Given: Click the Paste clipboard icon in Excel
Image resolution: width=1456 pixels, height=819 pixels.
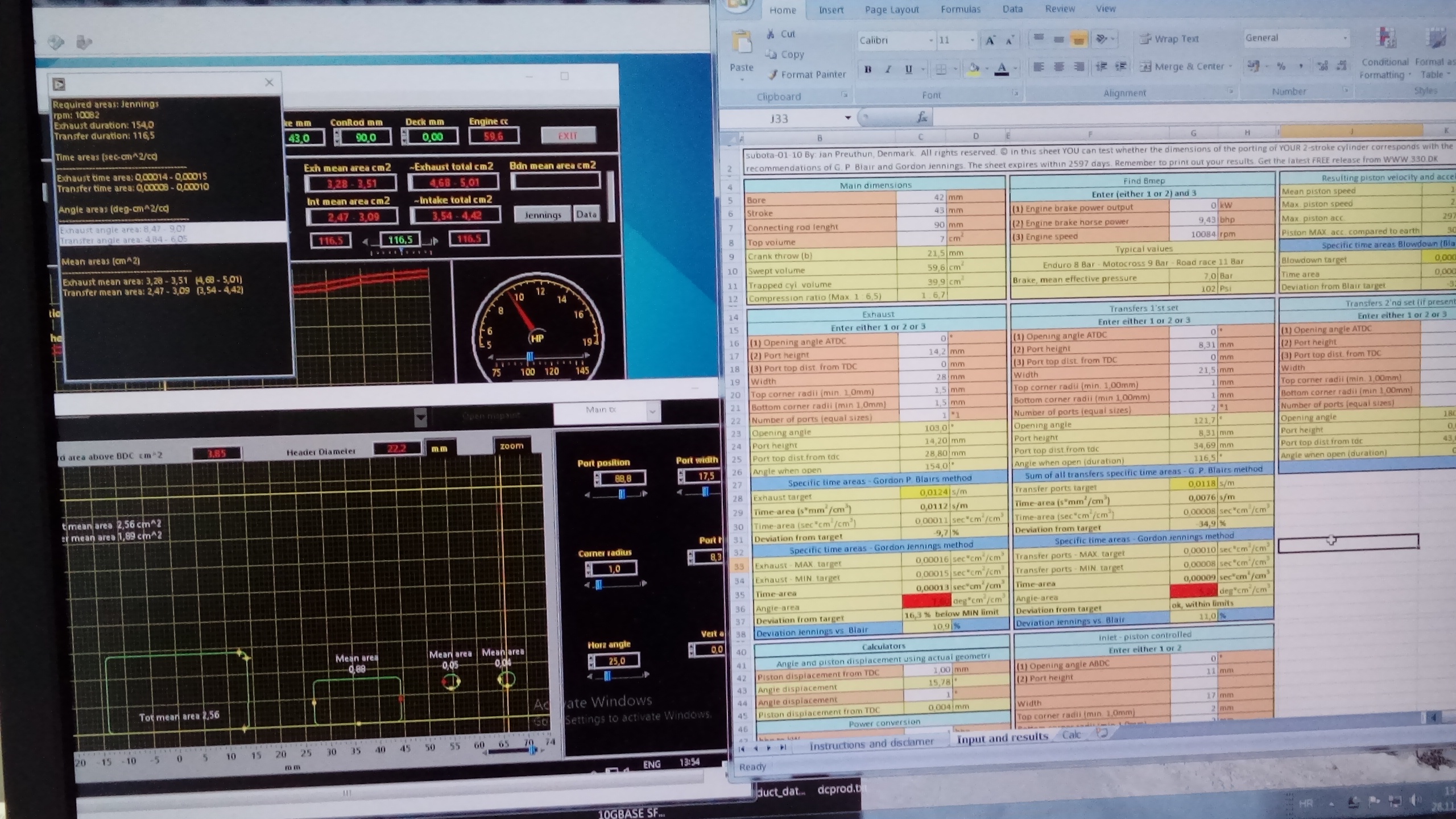Looking at the screenshot, I should pos(741,43).
